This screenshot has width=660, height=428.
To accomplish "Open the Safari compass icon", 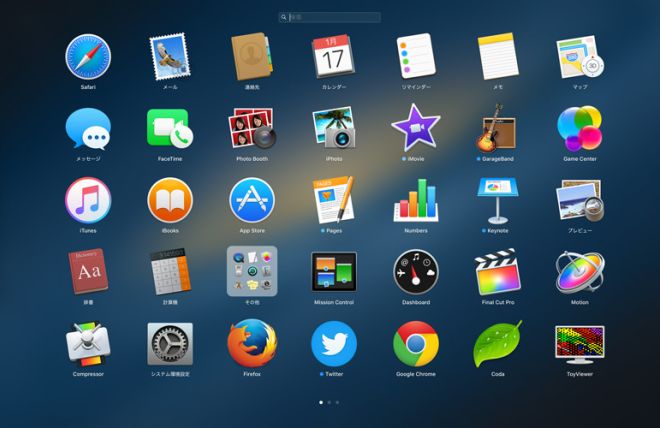I will (88, 57).
